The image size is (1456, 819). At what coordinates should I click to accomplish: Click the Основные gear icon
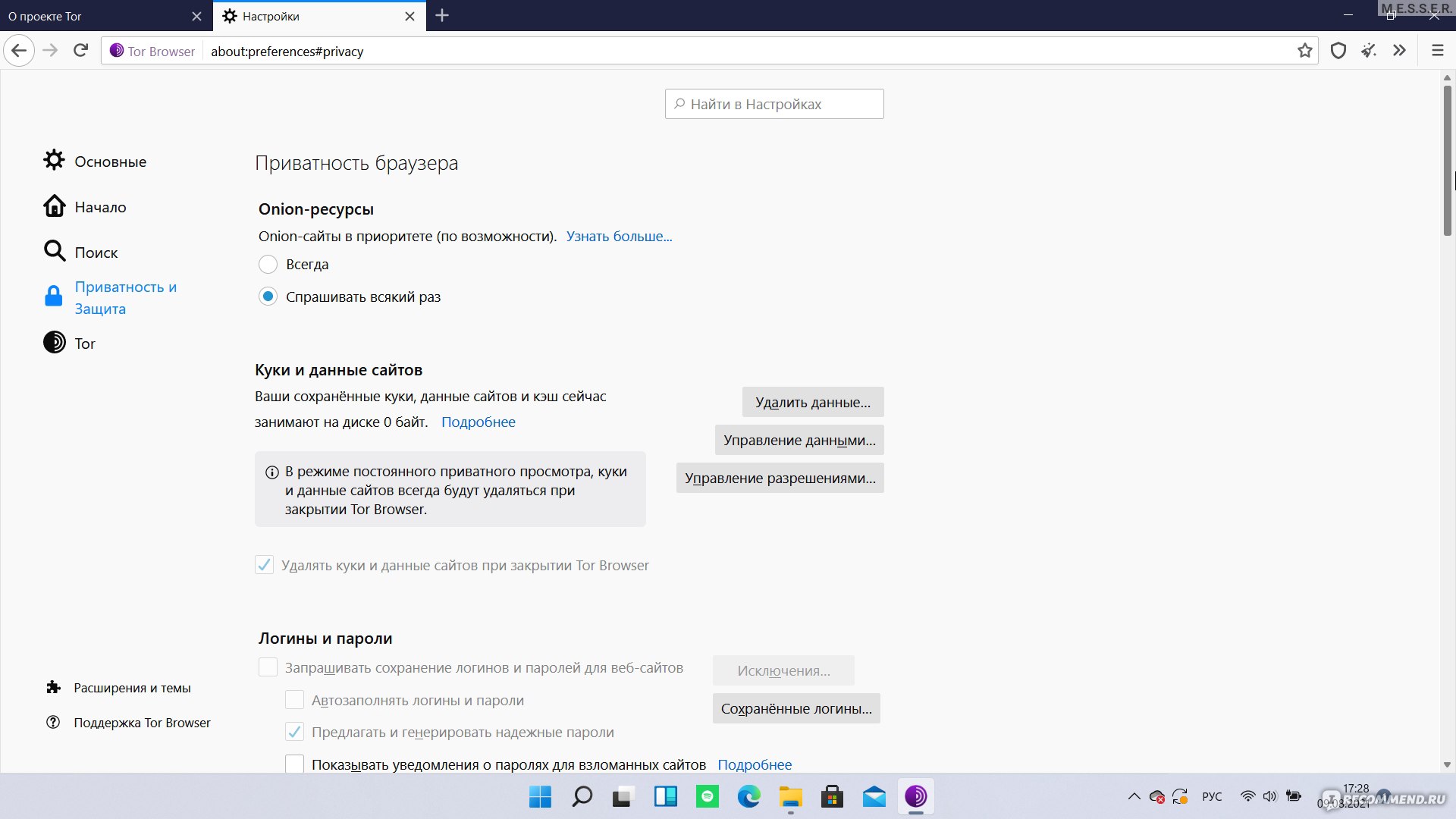click(53, 160)
